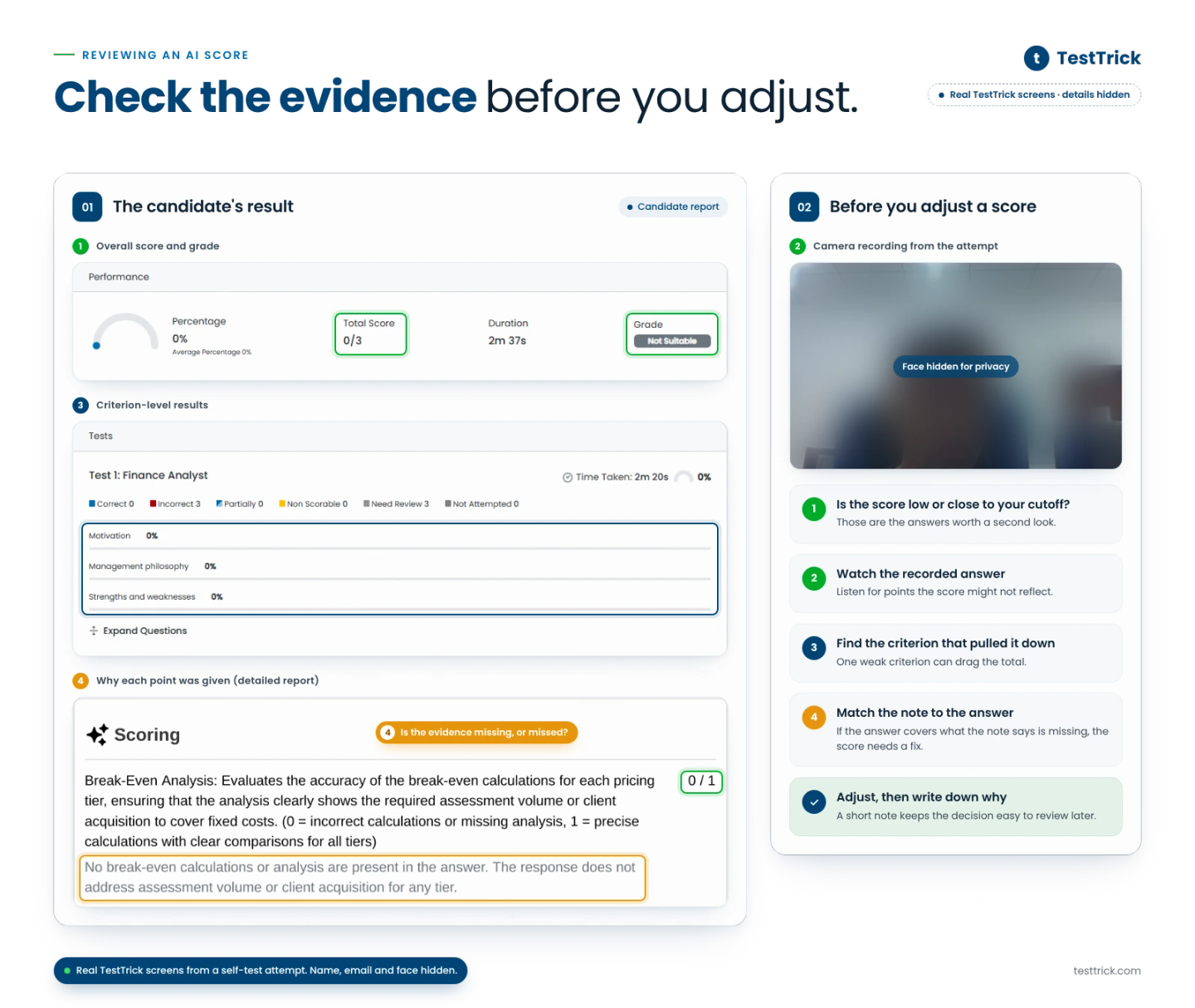Open the "Find the criterion that pulled it down" card
Image resolution: width=1195 pixels, height=1008 pixels.
(956, 653)
